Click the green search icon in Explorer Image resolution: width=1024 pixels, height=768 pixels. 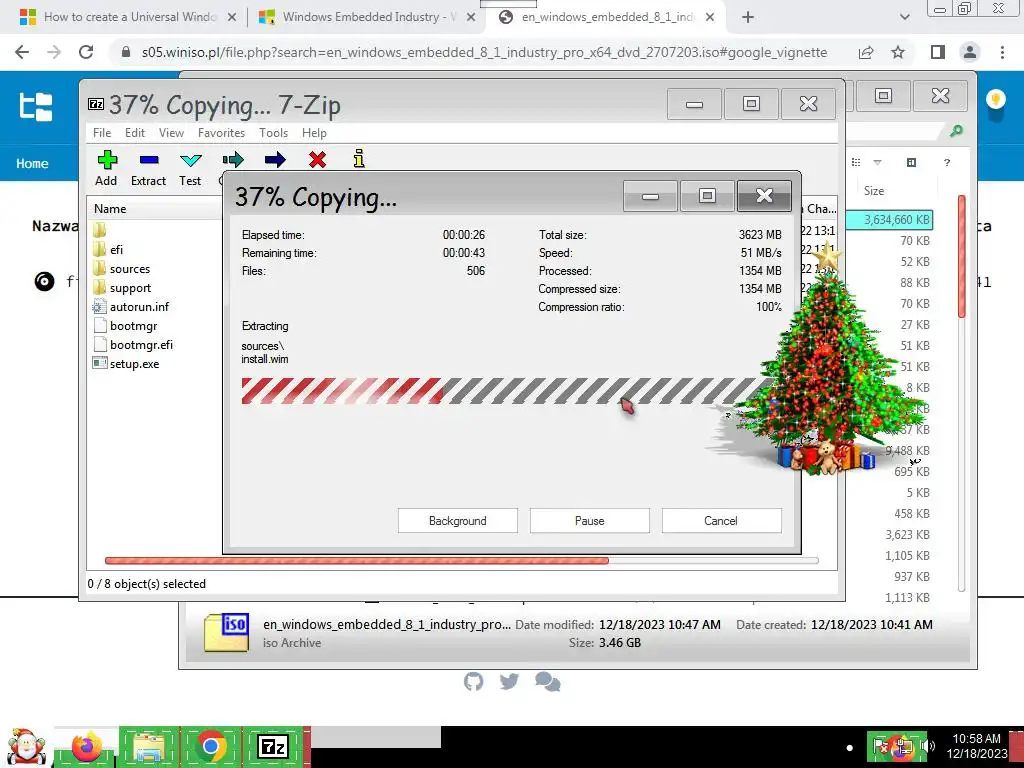pyautogui.click(x=956, y=131)
